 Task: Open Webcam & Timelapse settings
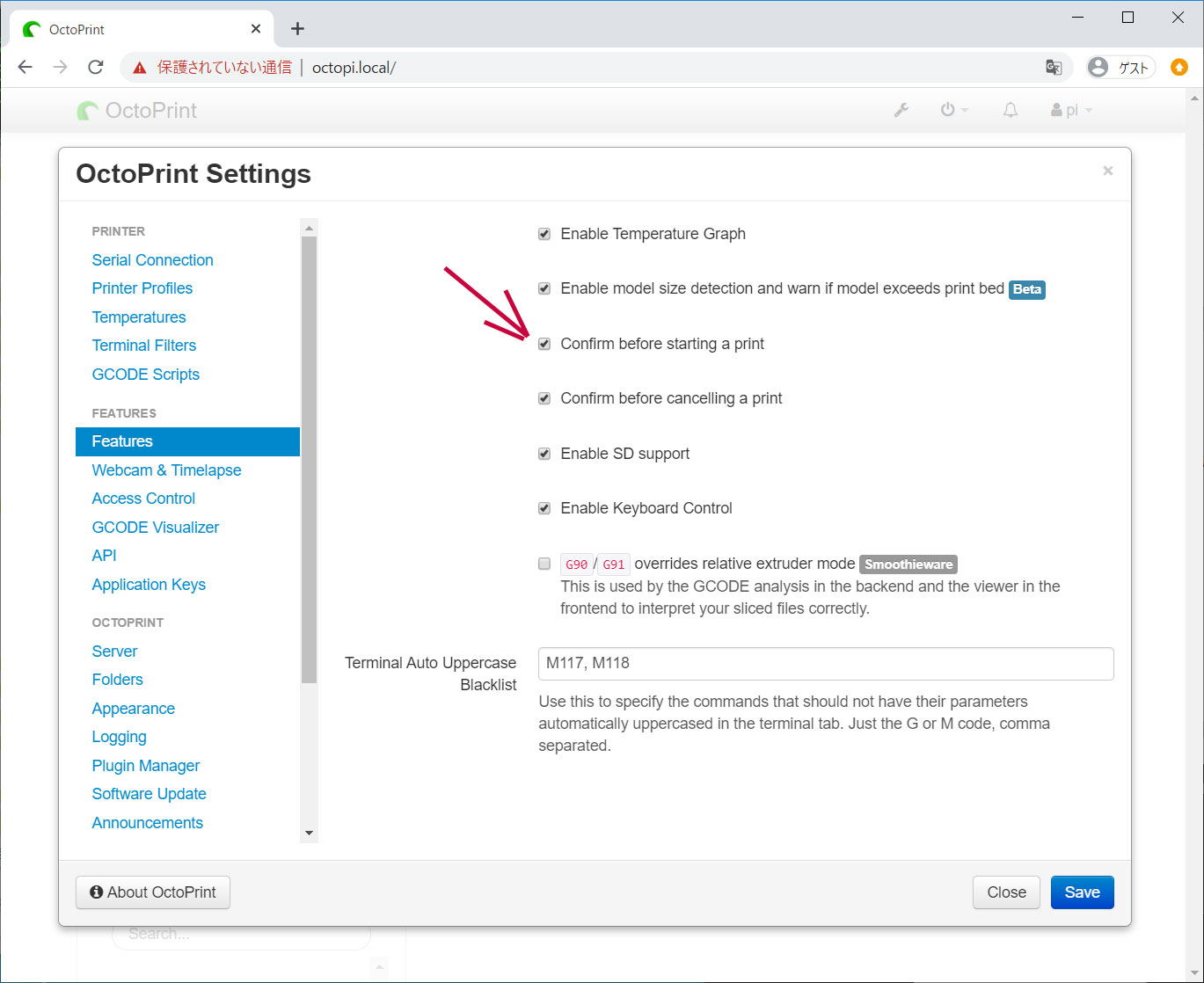(166, 470)
